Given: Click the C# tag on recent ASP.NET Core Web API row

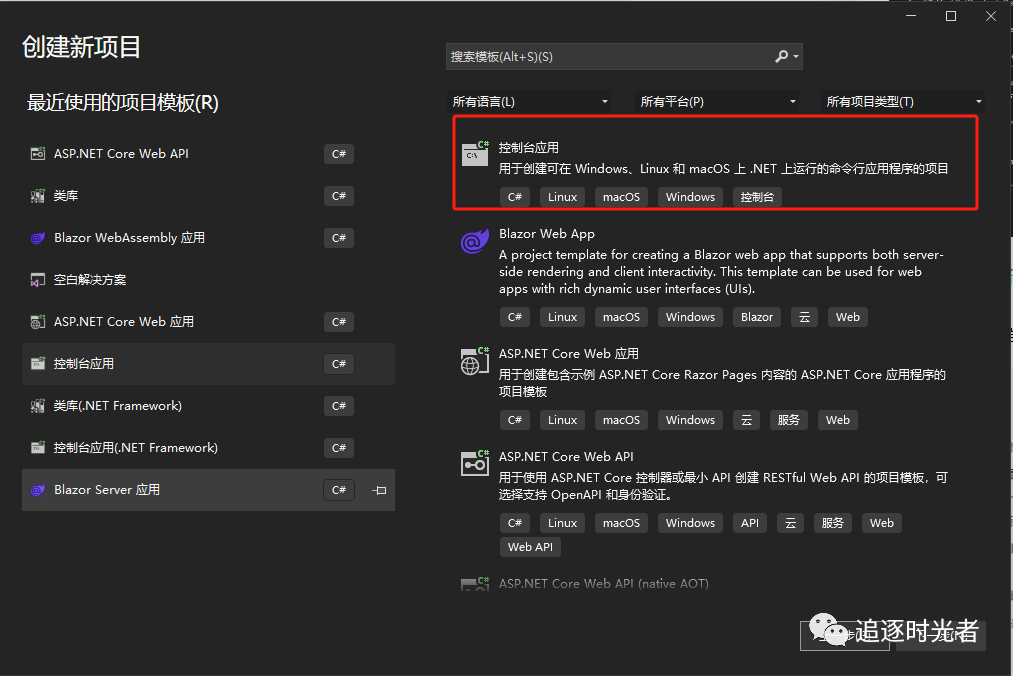Looking at the screenshot, I should pyautogui.click(x=339, y=154).
